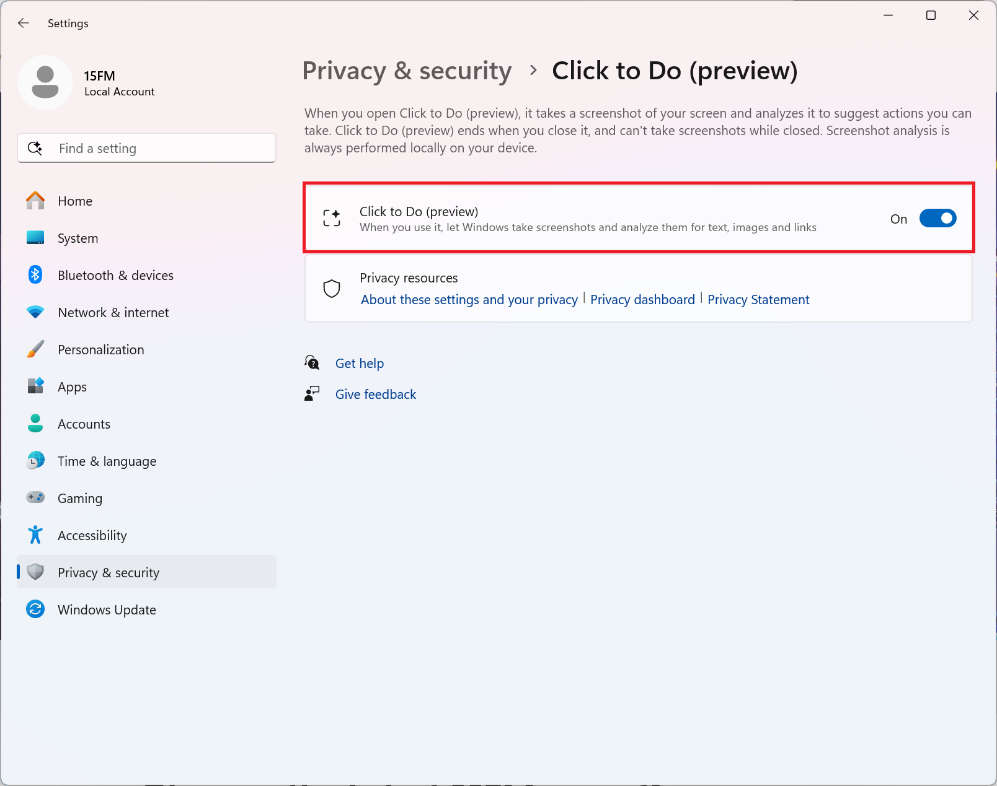997x786 pixels.
Task: Click the Find a setting search box
Action: [x=146, y=148]
